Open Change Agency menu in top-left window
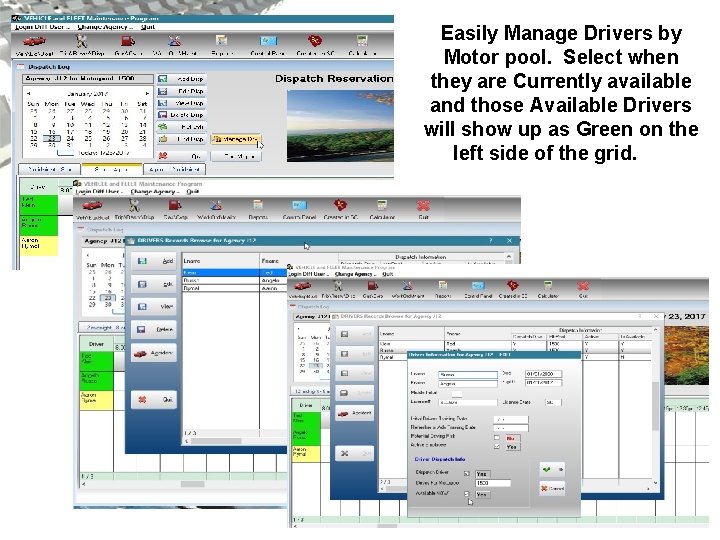720x540 pixels. [x=105, y=27]
